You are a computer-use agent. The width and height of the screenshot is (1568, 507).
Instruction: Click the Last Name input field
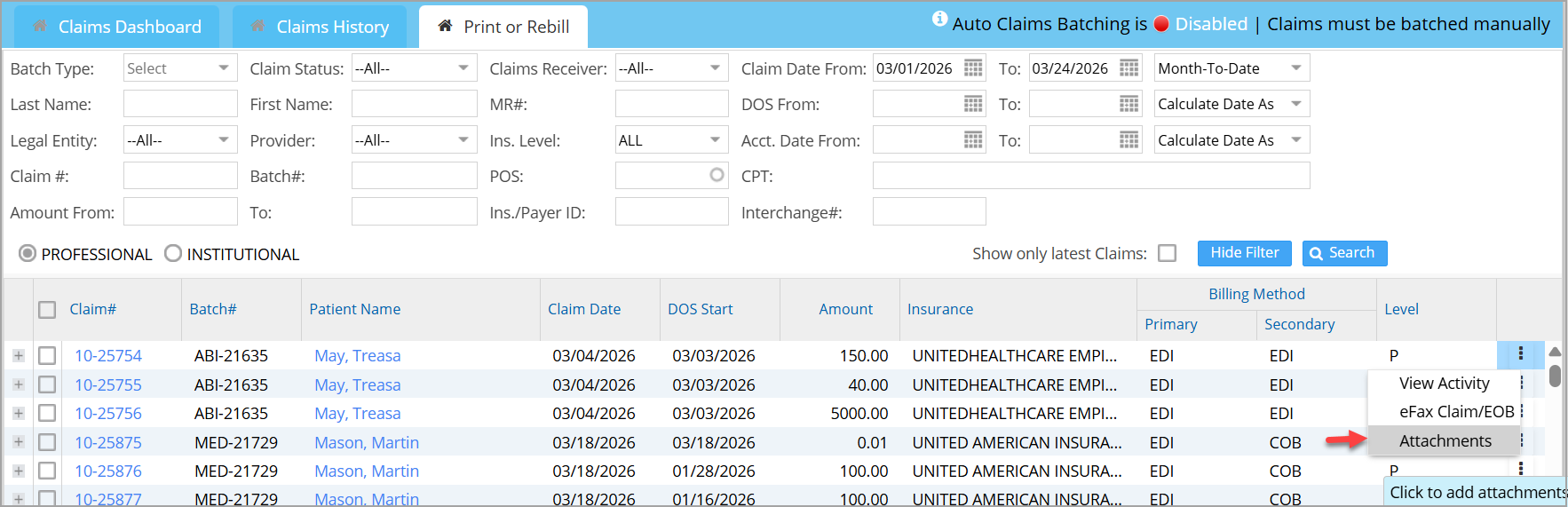coord(180,105)
